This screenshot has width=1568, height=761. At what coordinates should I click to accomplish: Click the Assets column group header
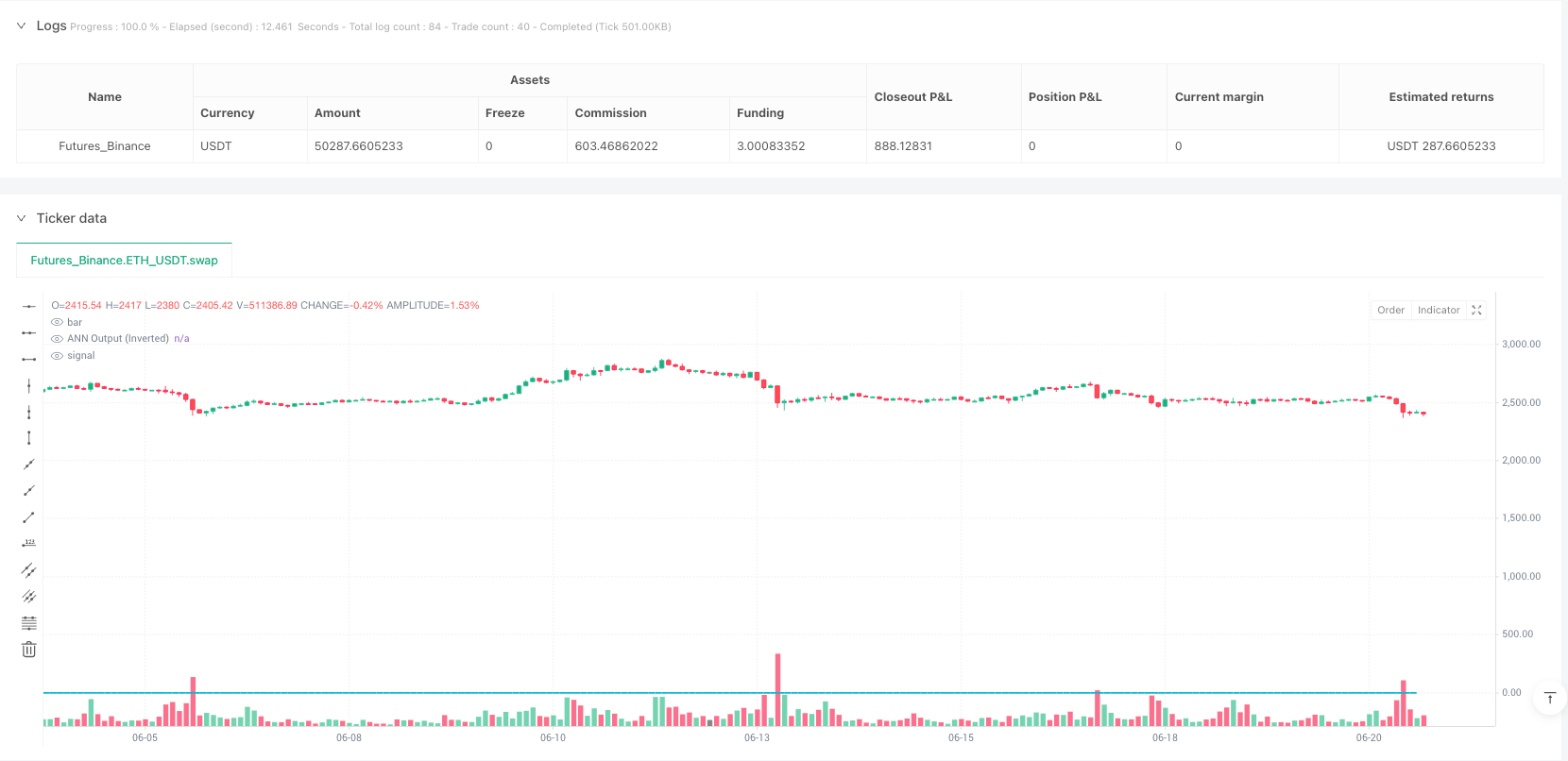[530, 80]
